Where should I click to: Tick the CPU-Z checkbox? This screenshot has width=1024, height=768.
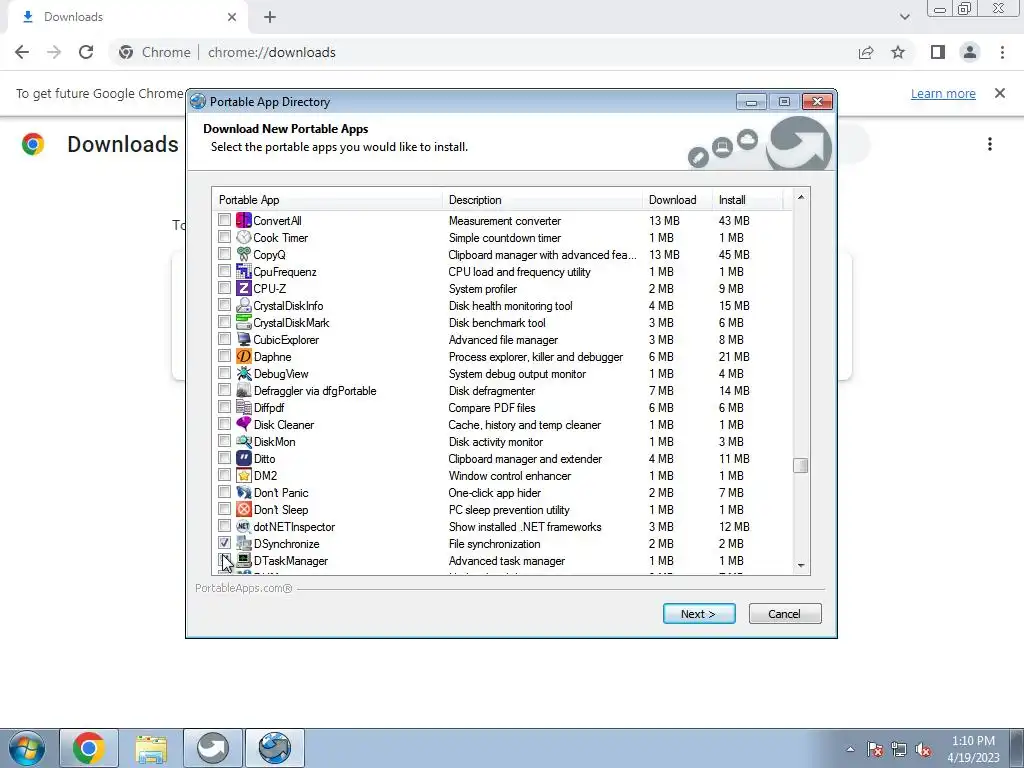[x=225, y=288]
